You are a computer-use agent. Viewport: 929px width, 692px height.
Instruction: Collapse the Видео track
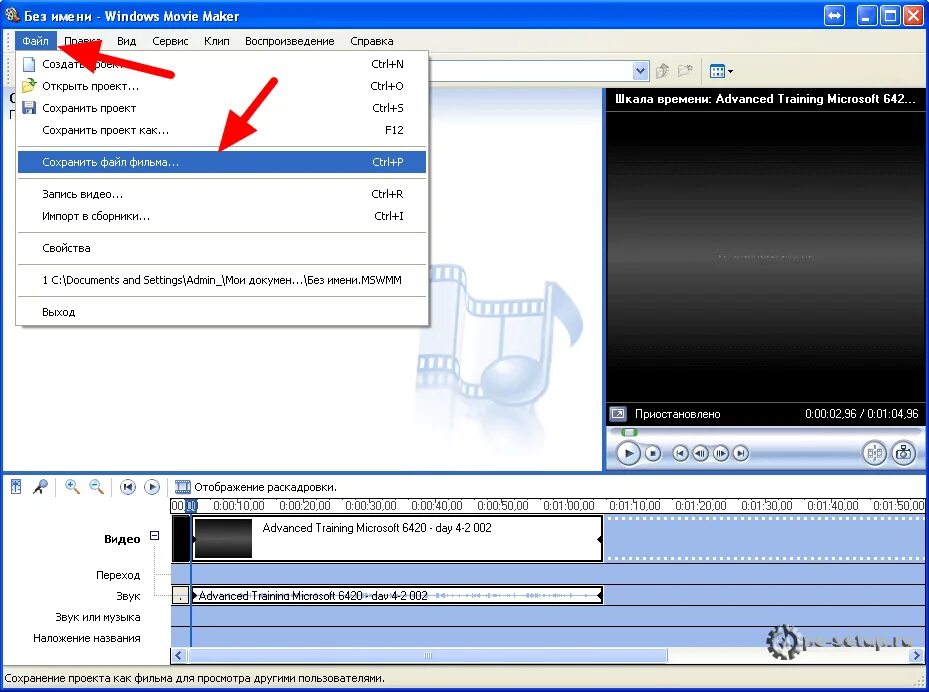click(155, 538)
